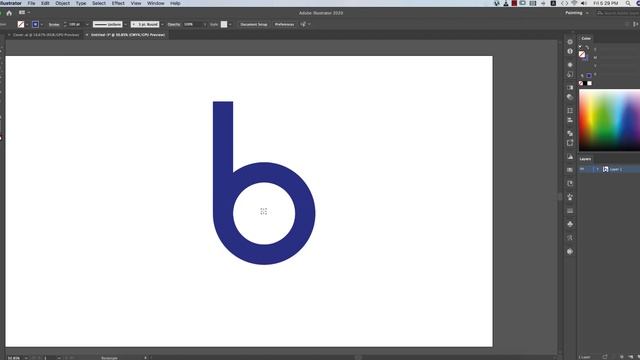Open the Select menu
The width and height of the screenshot is (640, 360).
click(x=99, y=3)
